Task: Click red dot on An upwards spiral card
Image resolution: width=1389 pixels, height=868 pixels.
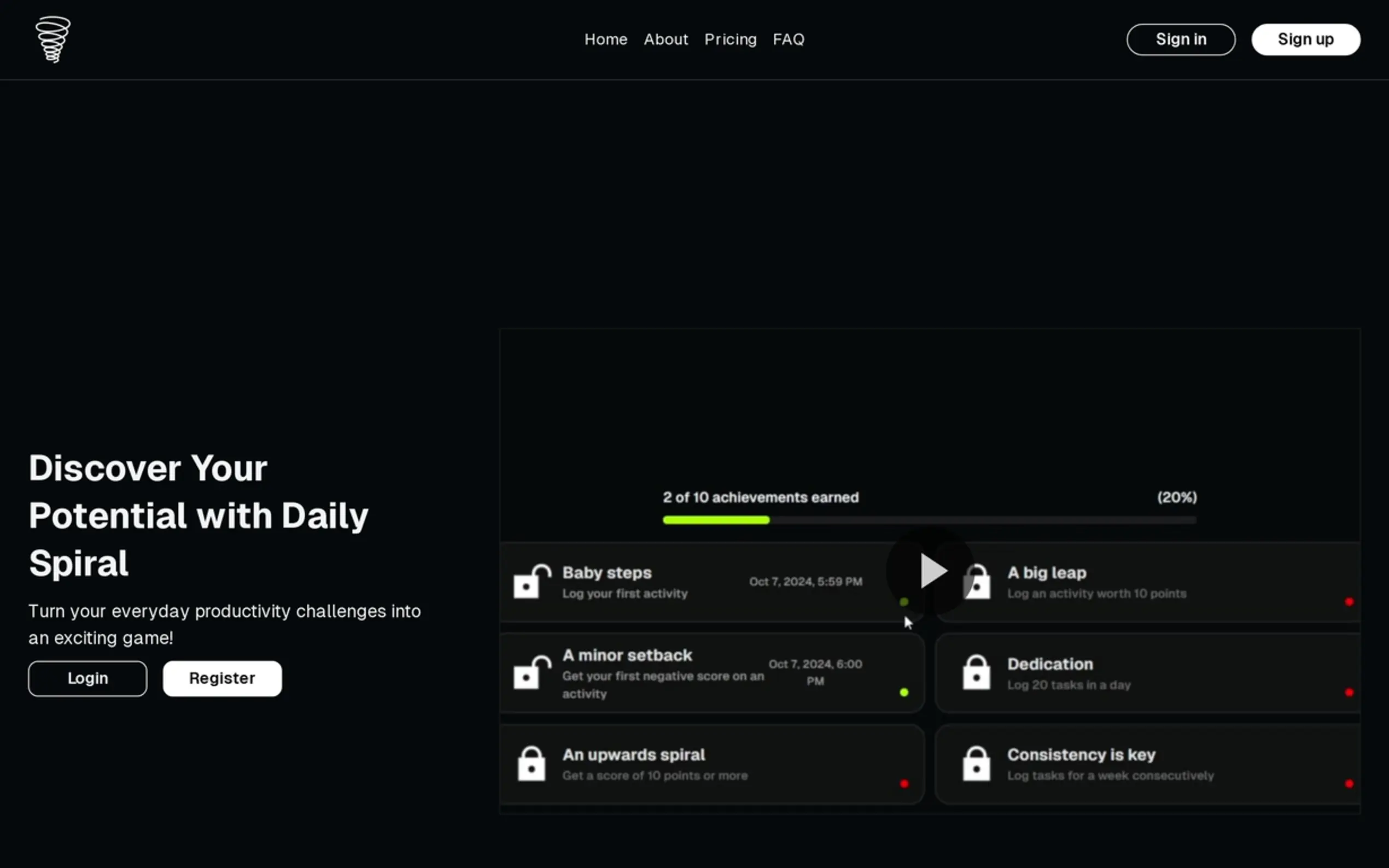Action: (904, 784)
